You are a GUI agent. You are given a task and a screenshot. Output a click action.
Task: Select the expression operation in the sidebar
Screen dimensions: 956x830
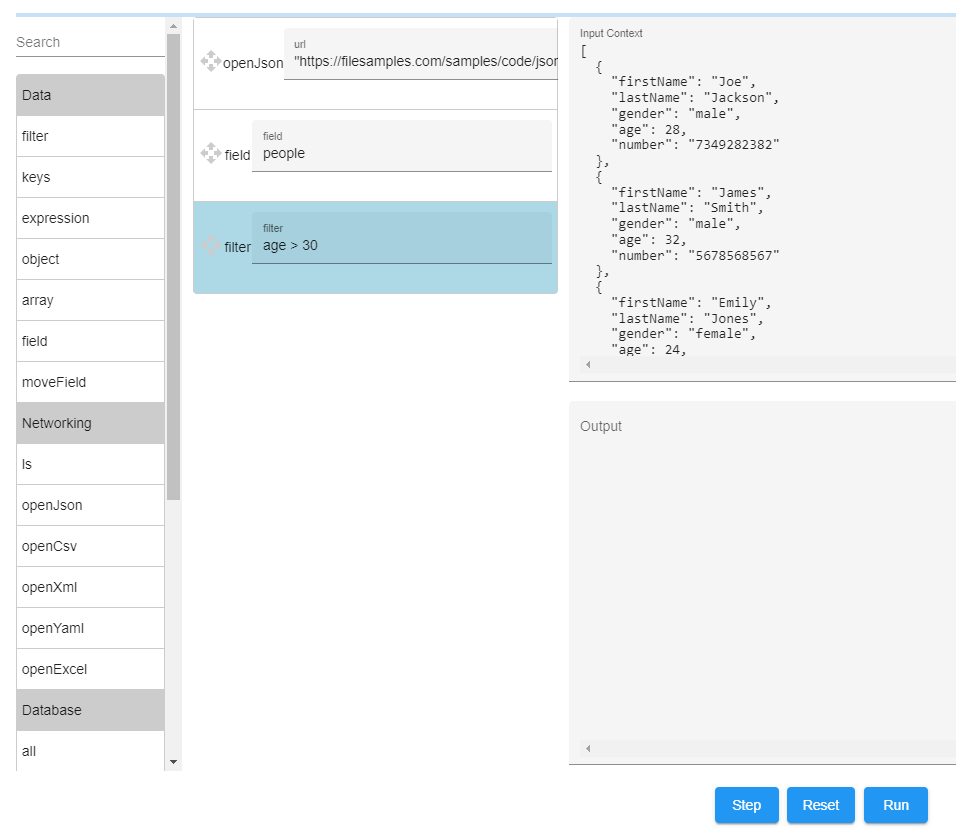90,217
